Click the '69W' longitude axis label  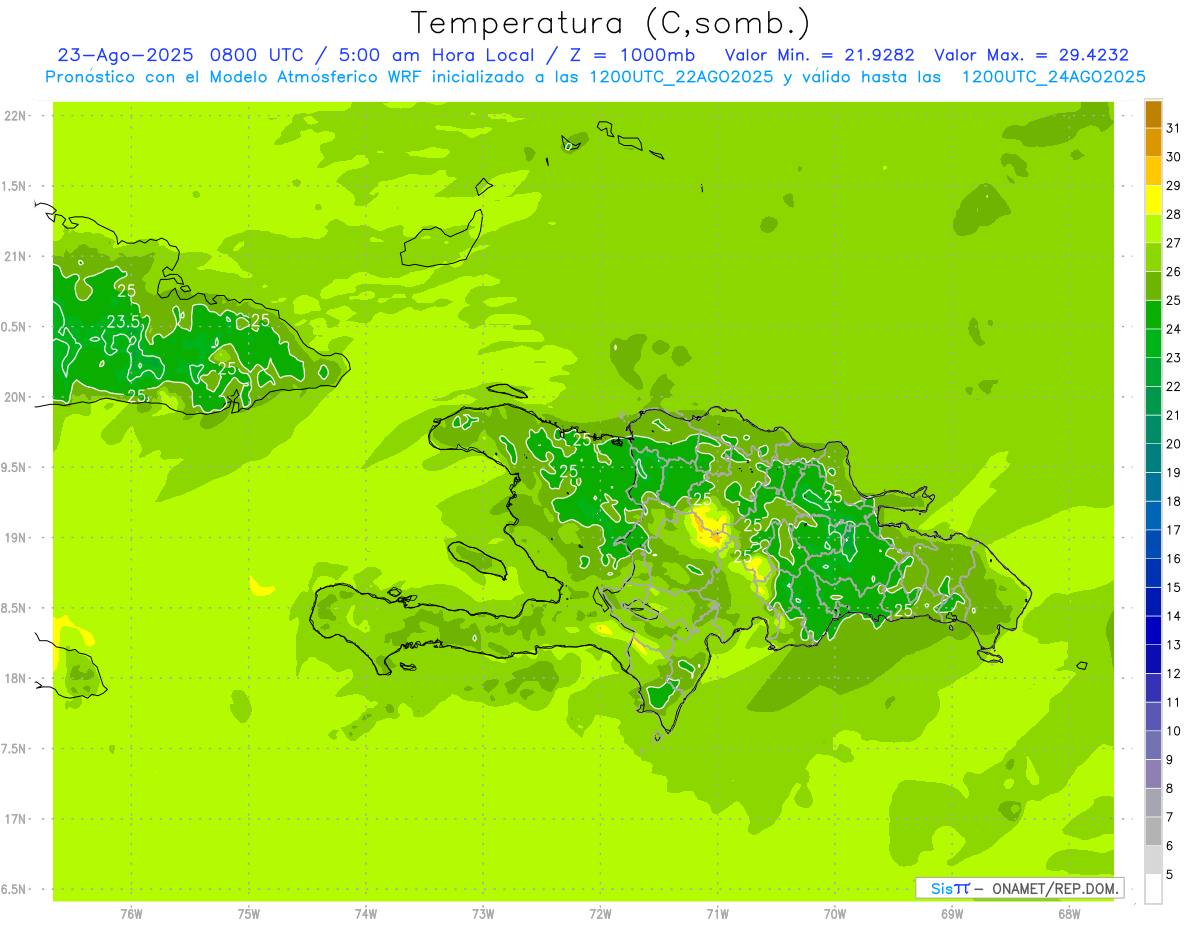coord(952,914)
